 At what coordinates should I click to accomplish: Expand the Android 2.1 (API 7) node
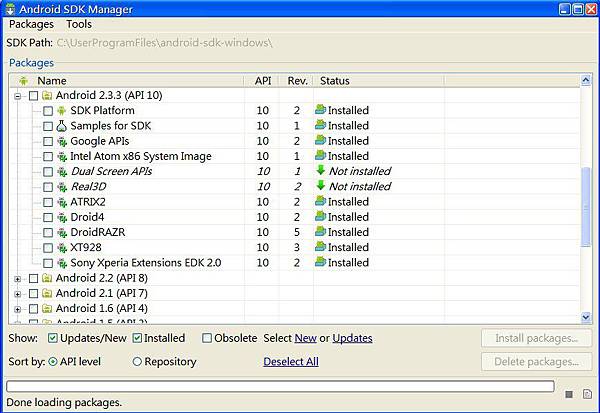[18, 294]
